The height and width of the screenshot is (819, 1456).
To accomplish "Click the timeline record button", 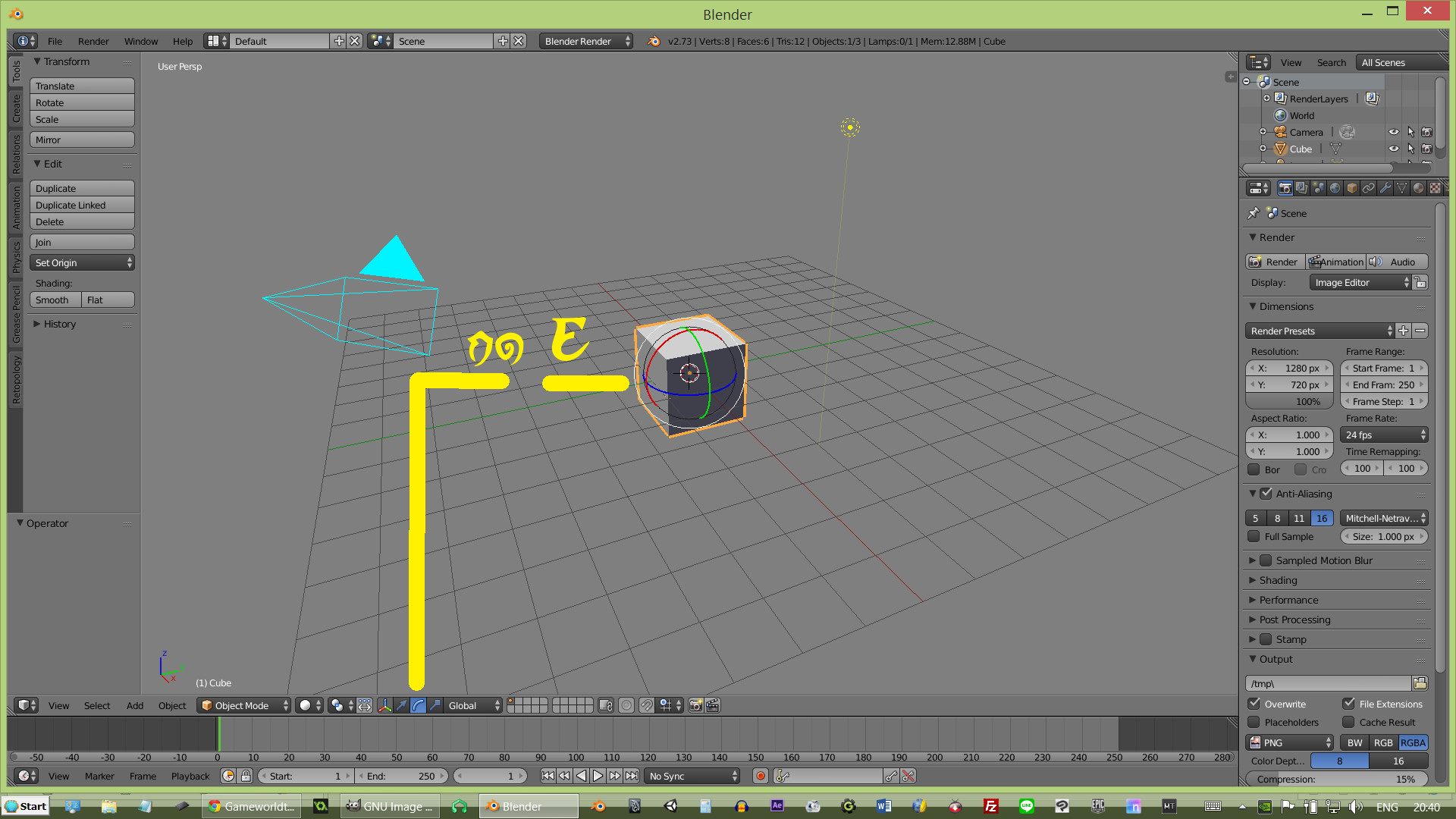I will click(761, 776).
